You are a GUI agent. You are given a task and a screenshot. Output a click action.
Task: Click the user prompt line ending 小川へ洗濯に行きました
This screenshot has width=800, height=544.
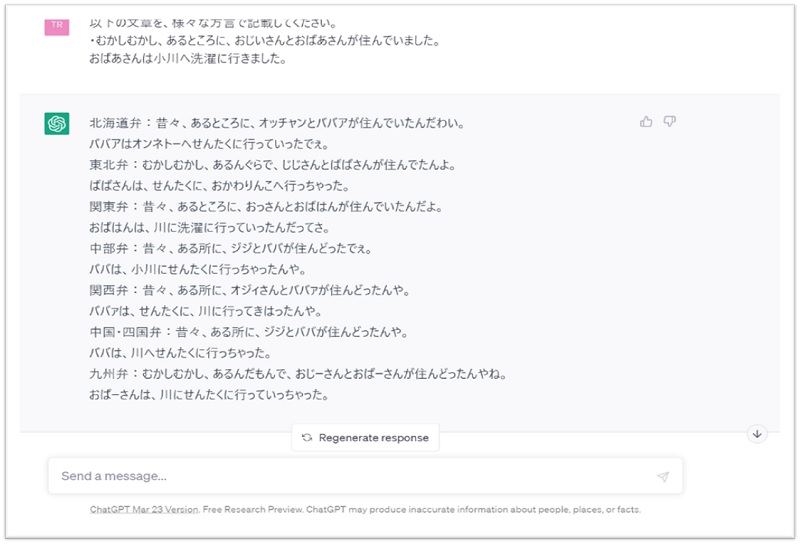187,59
